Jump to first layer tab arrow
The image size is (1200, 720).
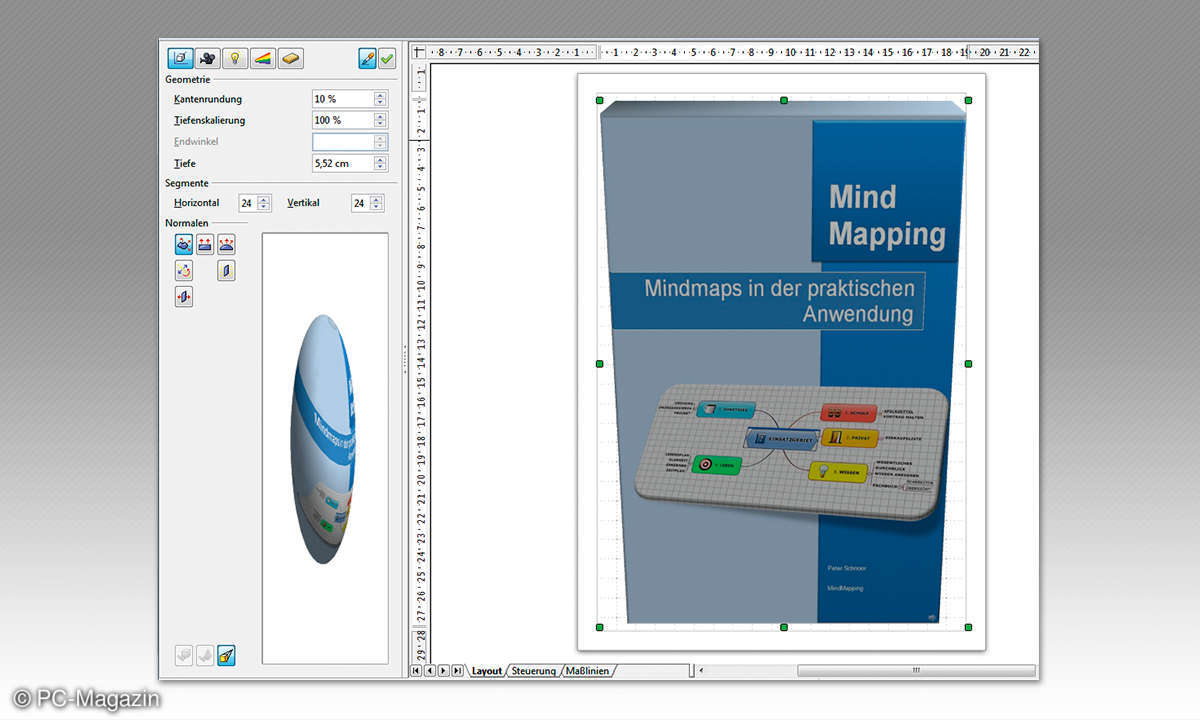click(417, 671)
